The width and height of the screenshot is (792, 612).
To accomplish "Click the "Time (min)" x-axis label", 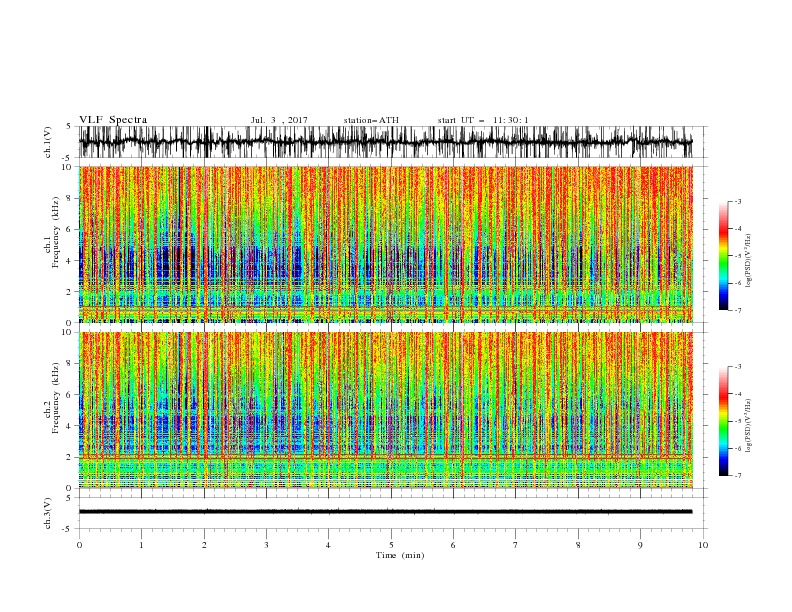I will 400,555.
